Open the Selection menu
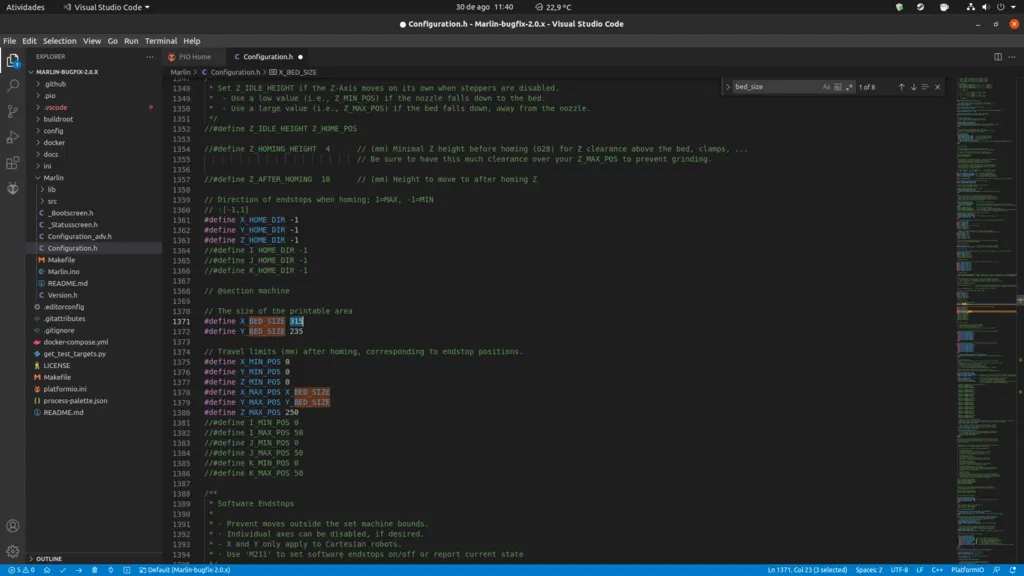Viewport: 1024px width, 576px height. pos(59,40)
